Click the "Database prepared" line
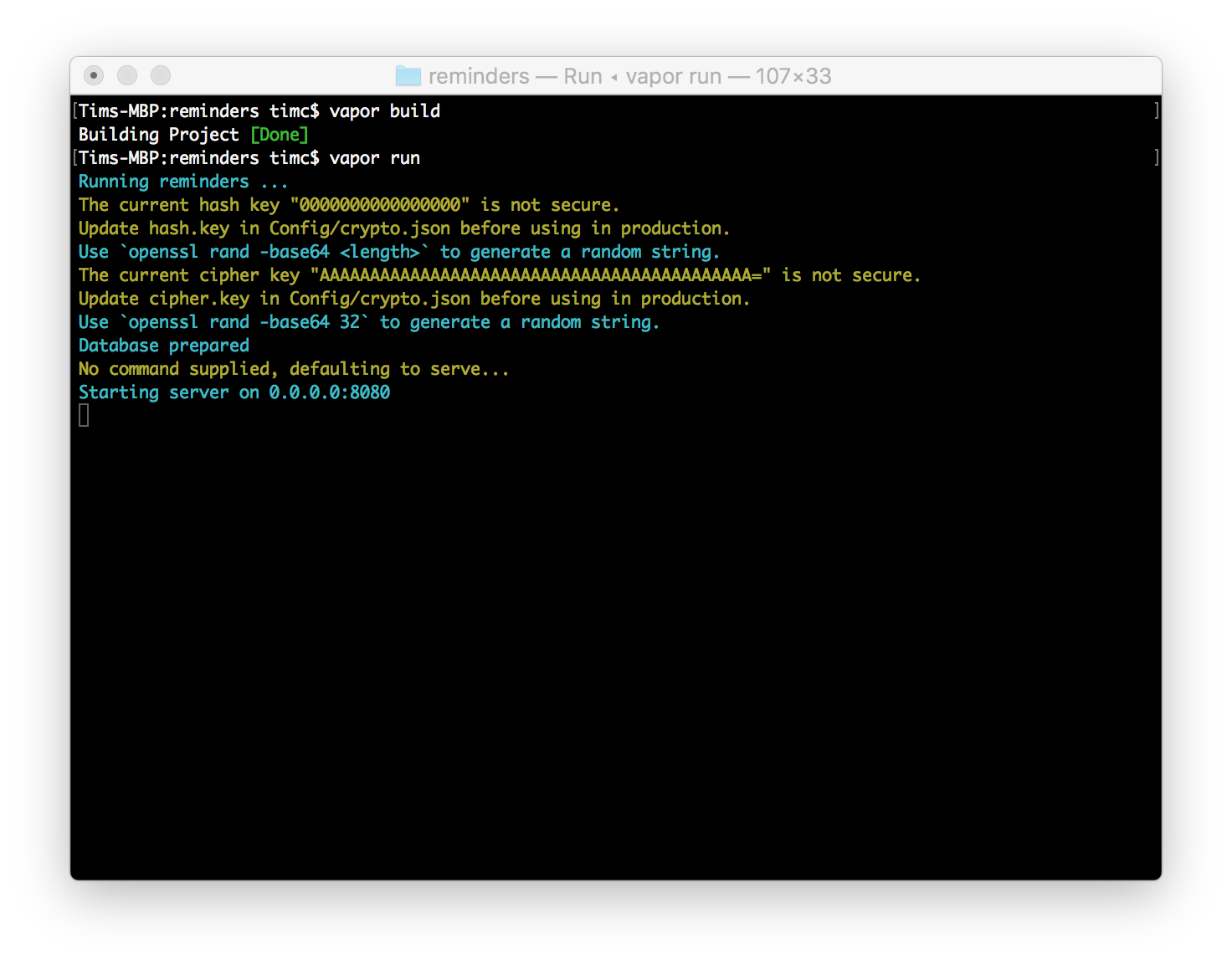Image resolution: width=1232 pixels, height=964 pixels. (x=164, y=346)
